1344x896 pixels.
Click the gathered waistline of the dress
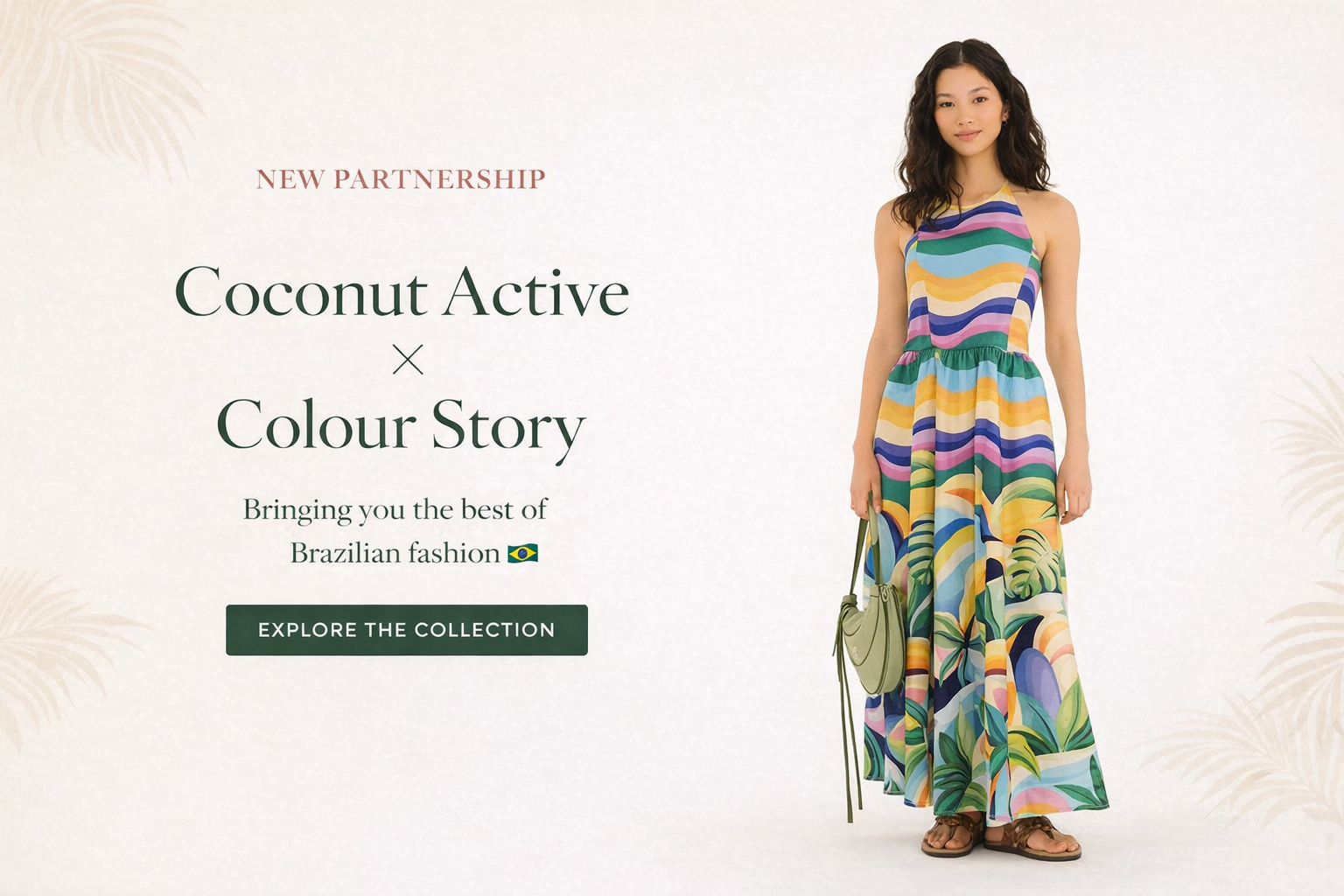[971, 354]
